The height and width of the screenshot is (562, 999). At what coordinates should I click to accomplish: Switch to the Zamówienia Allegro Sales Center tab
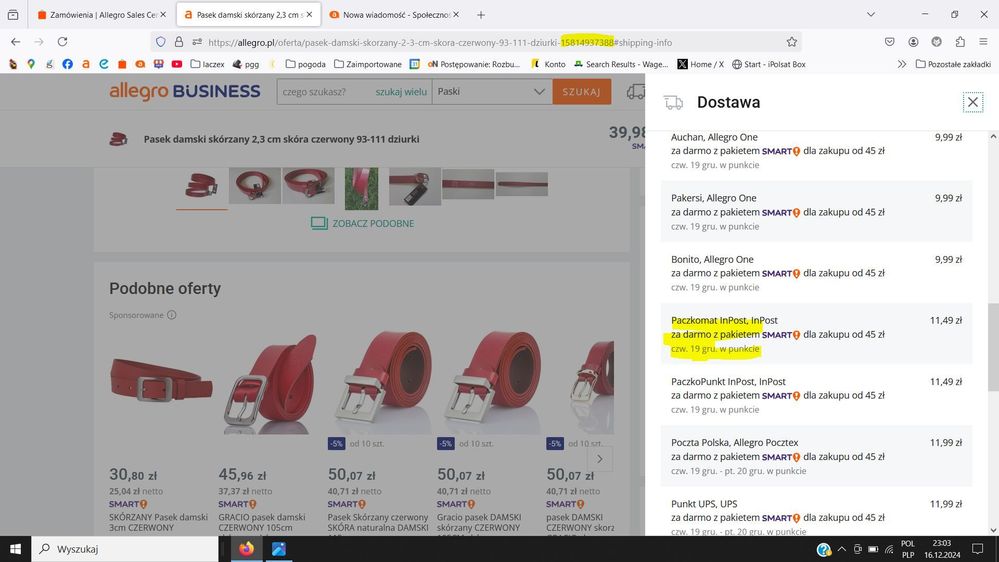(x=97, y=15)
